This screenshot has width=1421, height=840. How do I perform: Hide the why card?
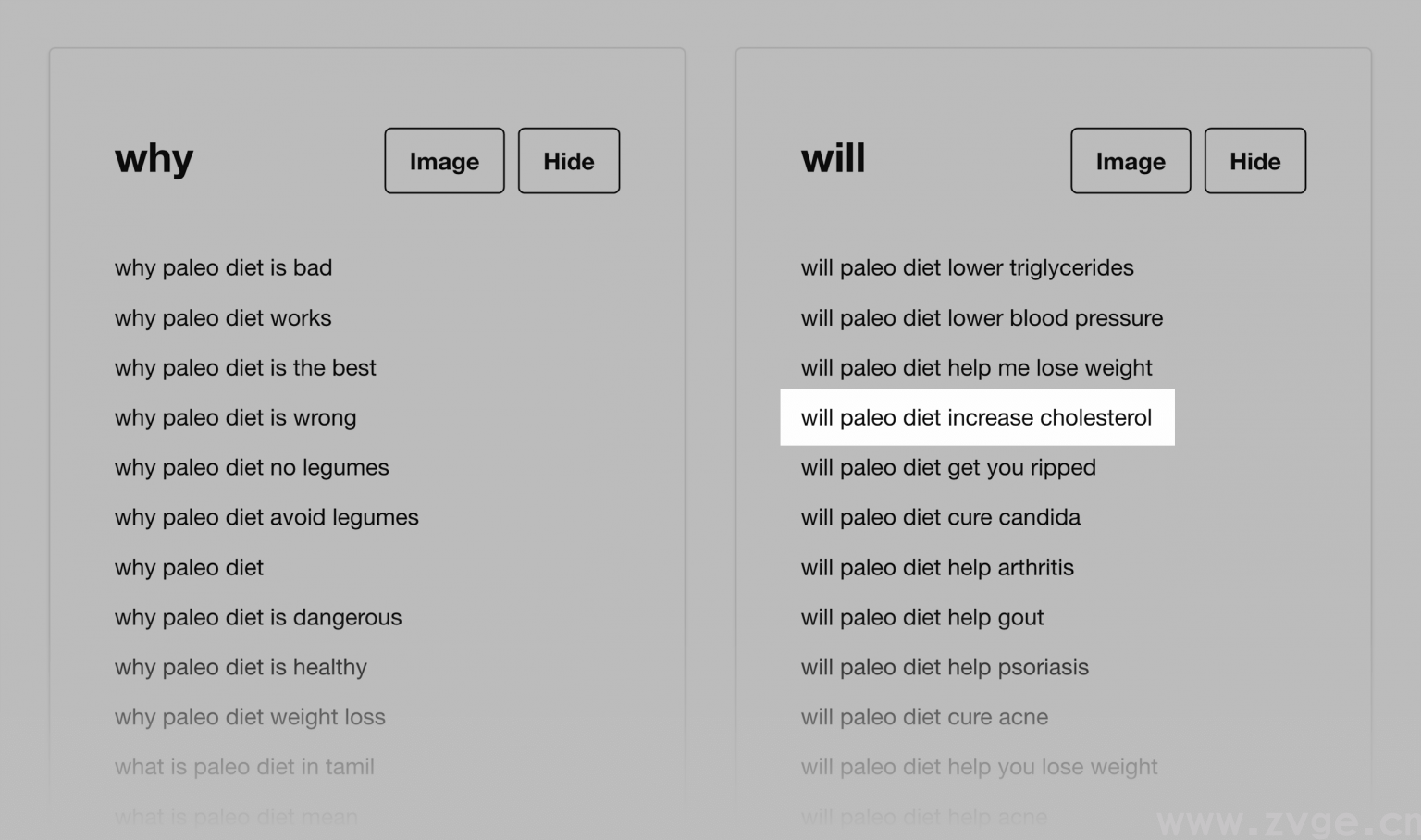[x=568, y=161]
